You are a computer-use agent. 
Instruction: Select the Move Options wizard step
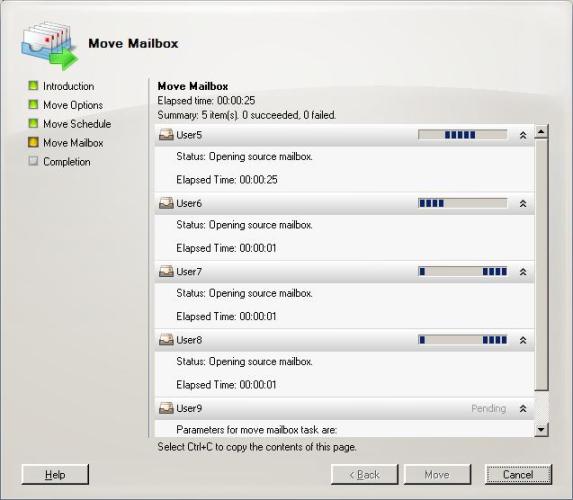point(73,105)
